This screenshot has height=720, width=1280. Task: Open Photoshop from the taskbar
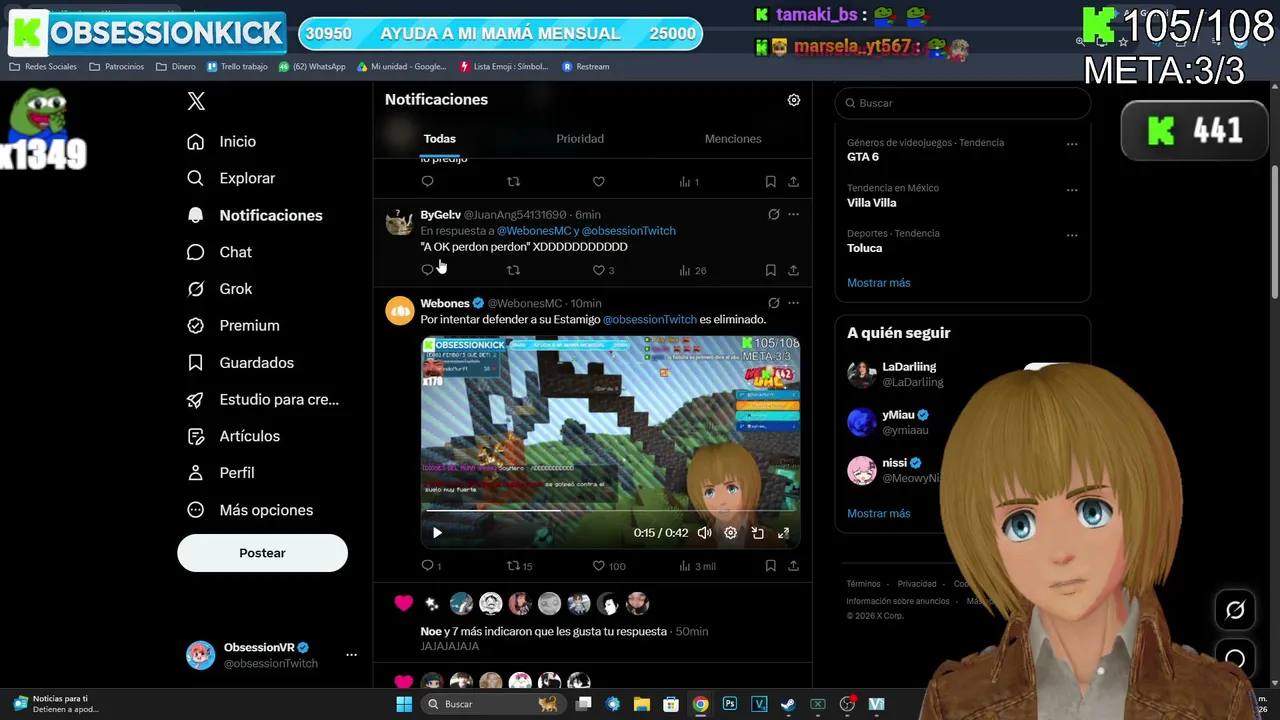[730, 704]
